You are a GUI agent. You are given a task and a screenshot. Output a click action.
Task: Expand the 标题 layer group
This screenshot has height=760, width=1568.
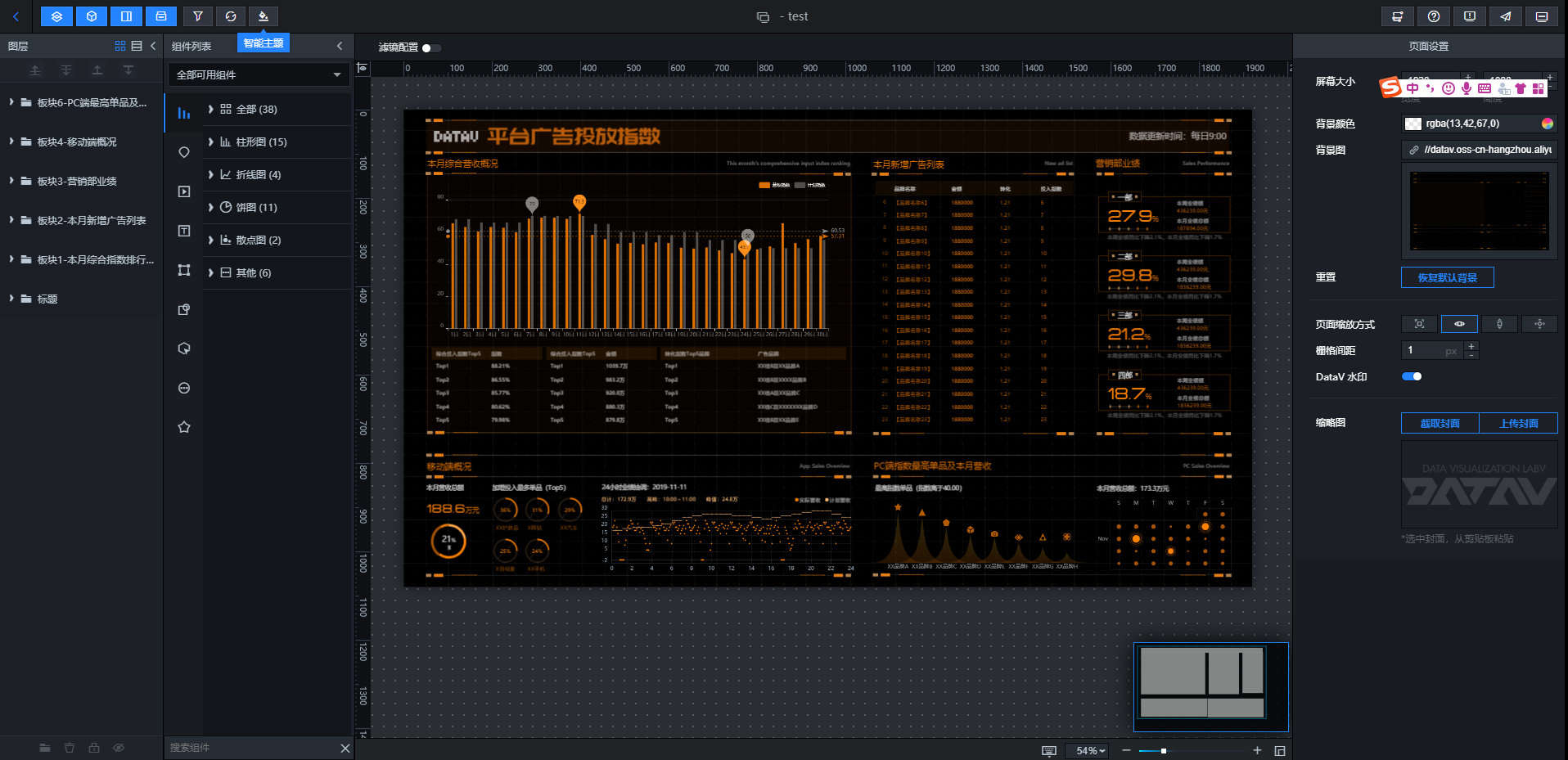[11, 299]
